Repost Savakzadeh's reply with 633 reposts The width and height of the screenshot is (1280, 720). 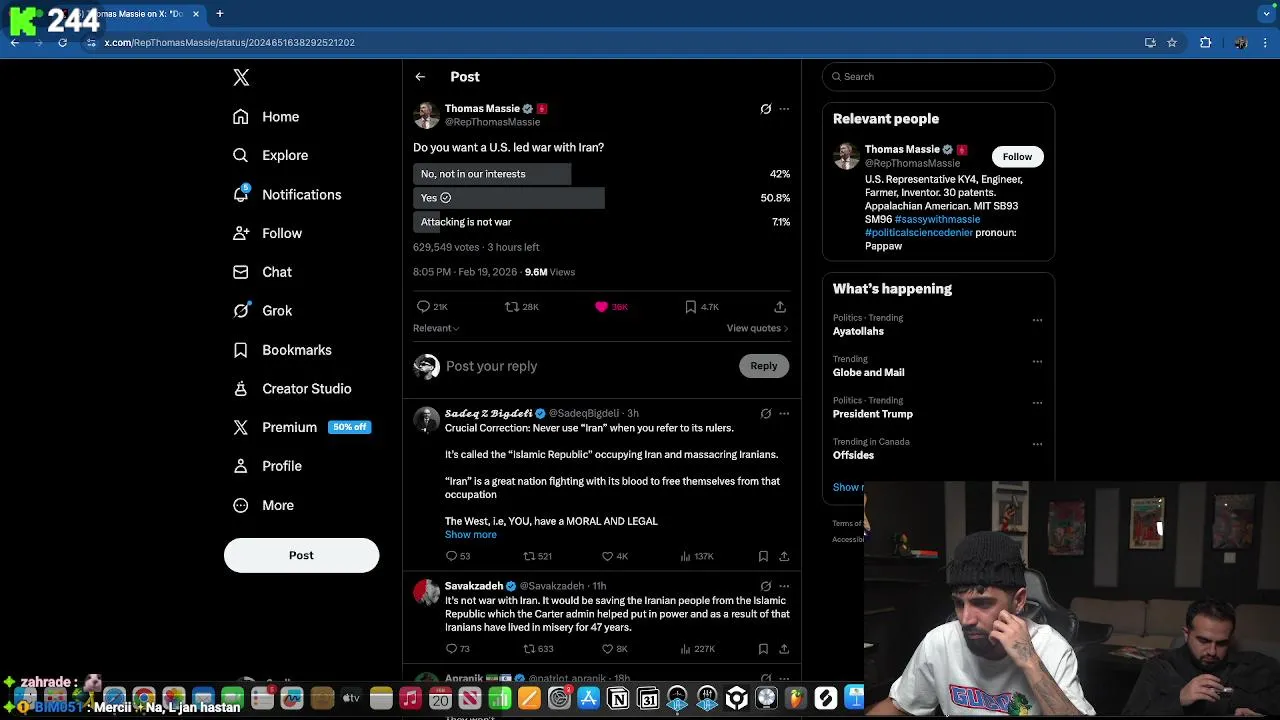coord(538,649)
